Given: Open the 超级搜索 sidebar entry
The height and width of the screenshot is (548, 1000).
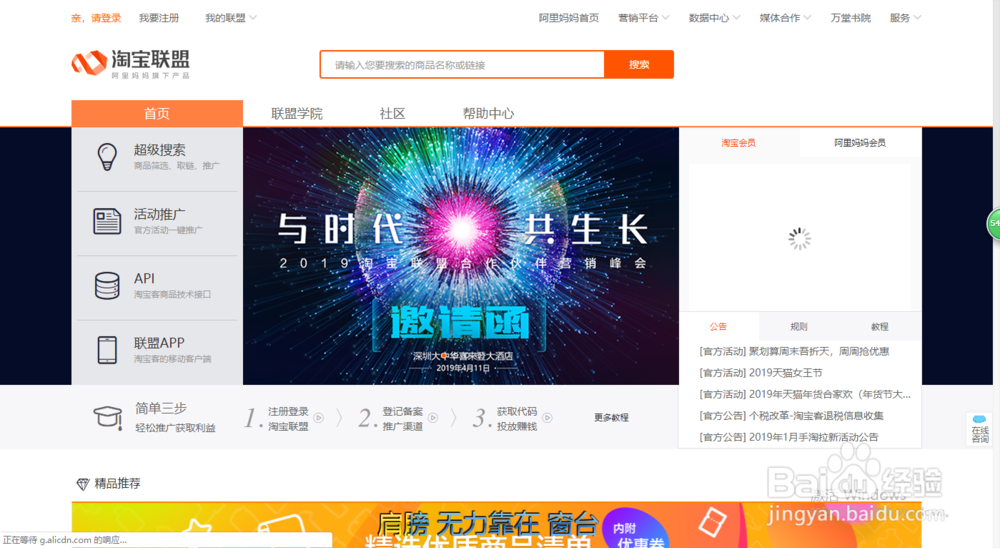Looking at the screenshot, I should coord(157,158).
